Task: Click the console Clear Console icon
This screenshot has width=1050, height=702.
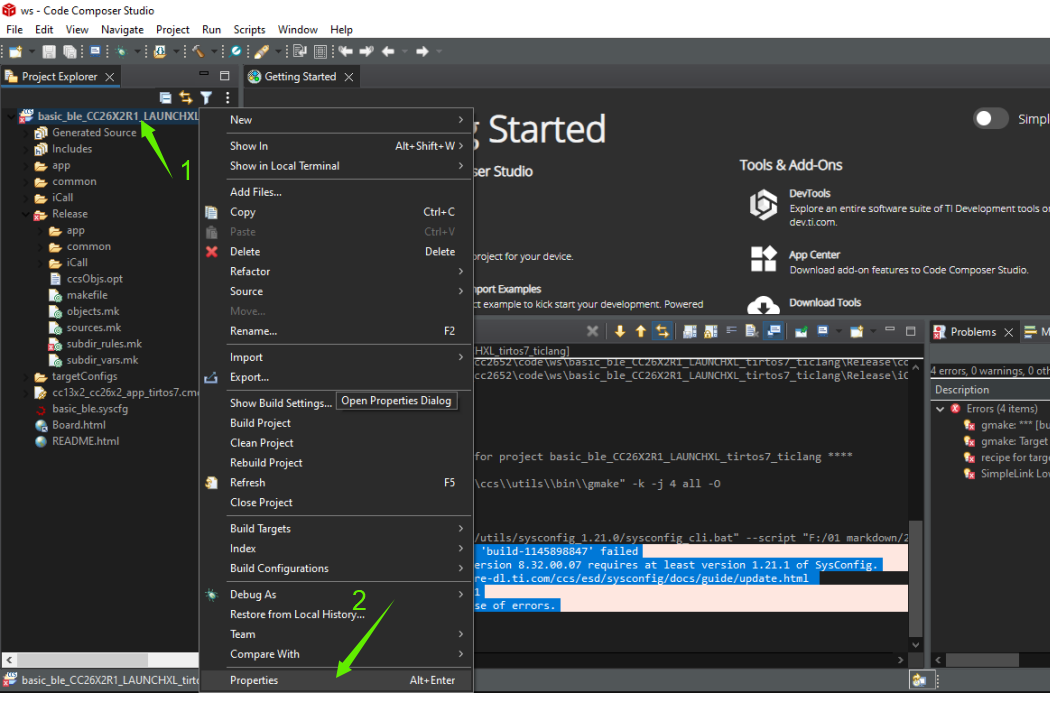Action: click(751, 331)
